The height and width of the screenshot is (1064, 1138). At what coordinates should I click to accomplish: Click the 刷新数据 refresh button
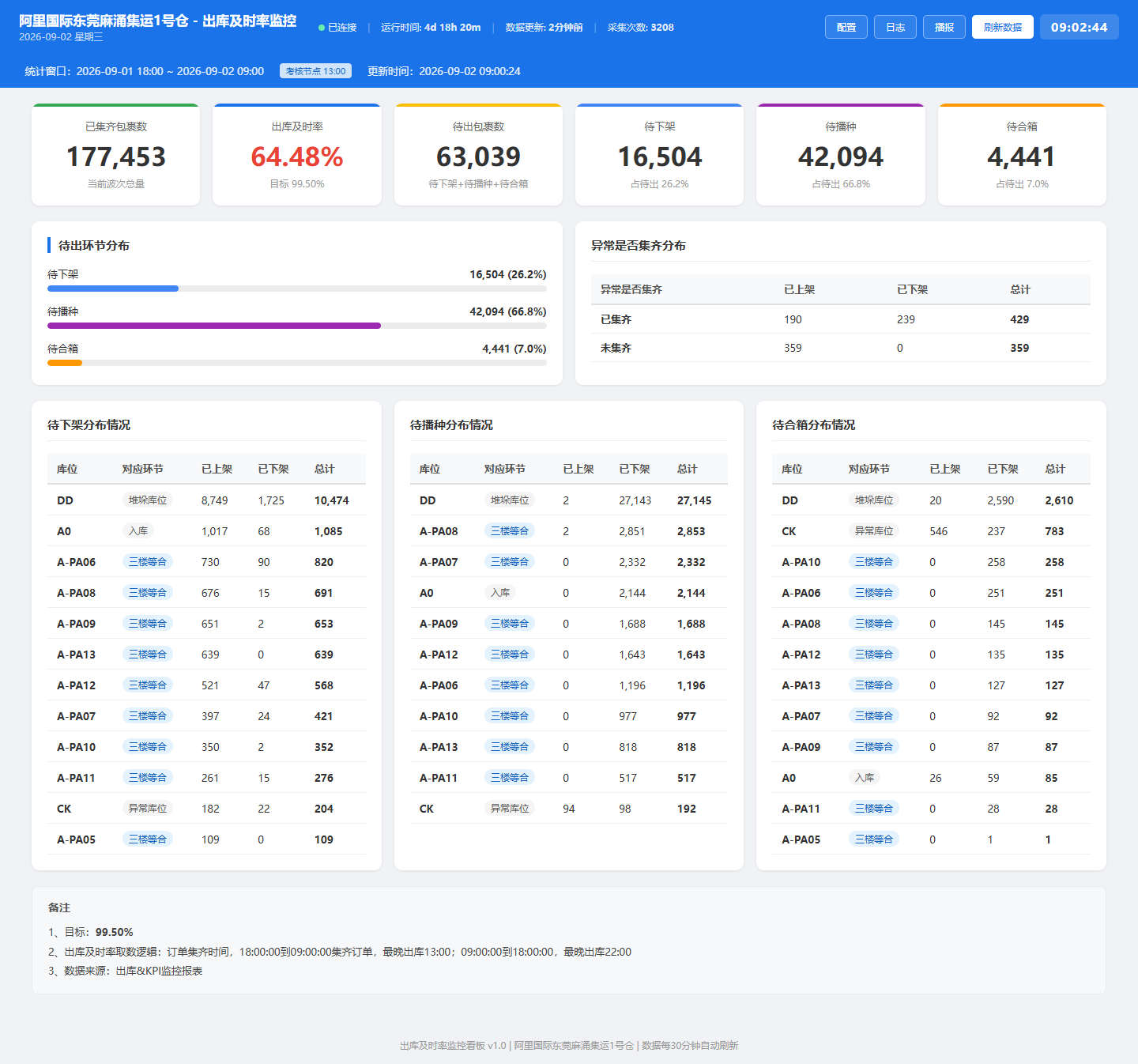point(1003,27)
